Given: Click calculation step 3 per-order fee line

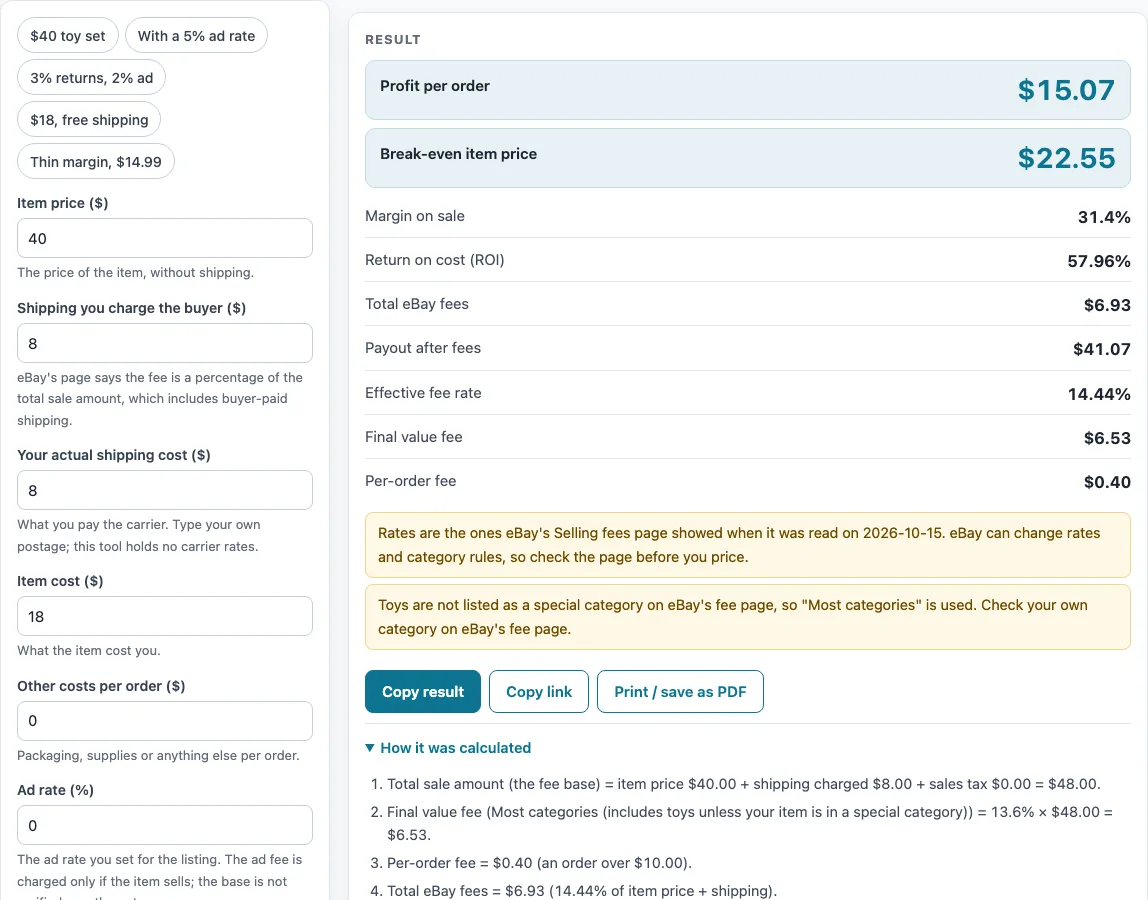Looking at the screenshot, I should 539,863.
